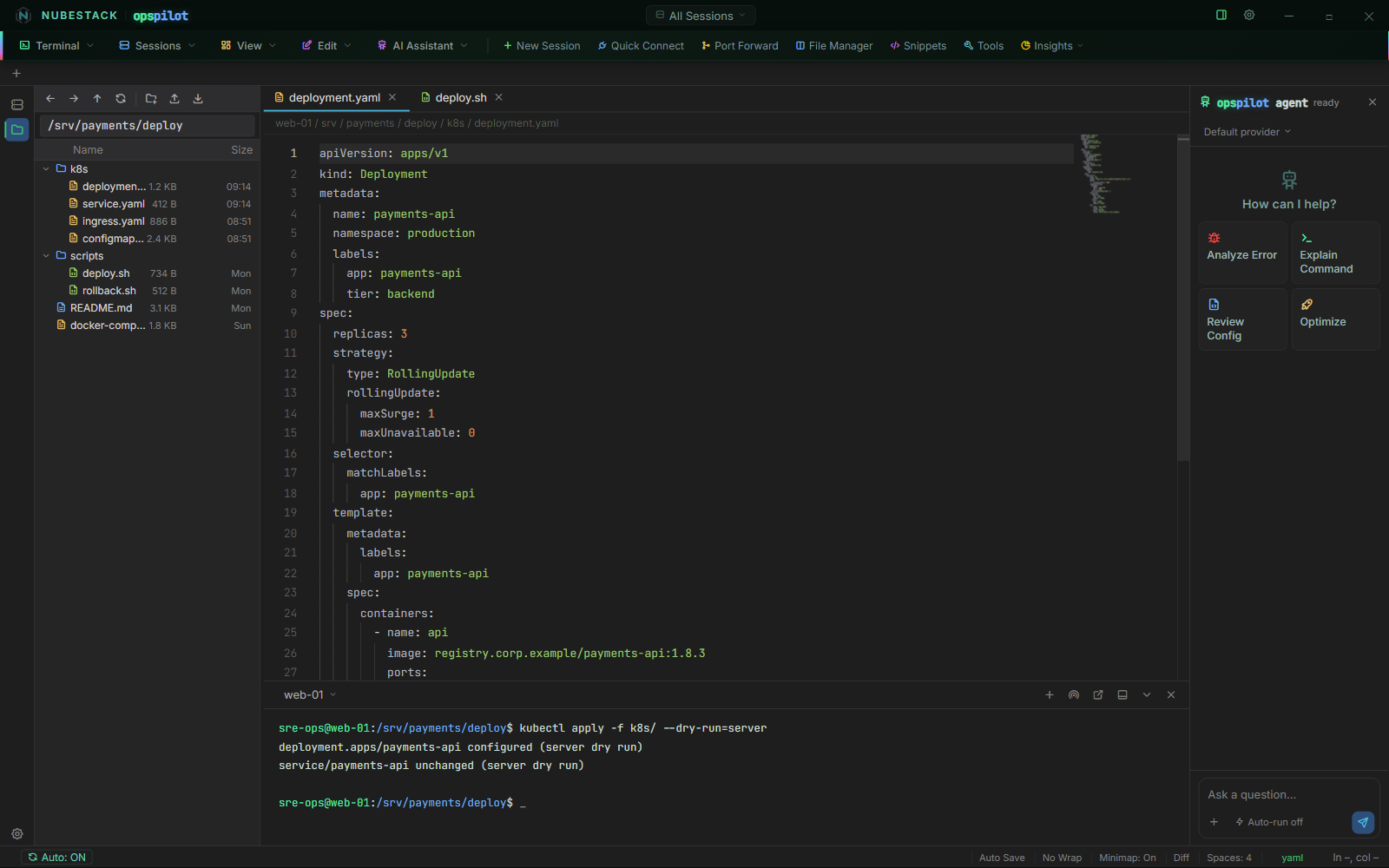The image size is (1389, 868).
Task: Close the opspilot agent panel
Action: (1373, 102)
